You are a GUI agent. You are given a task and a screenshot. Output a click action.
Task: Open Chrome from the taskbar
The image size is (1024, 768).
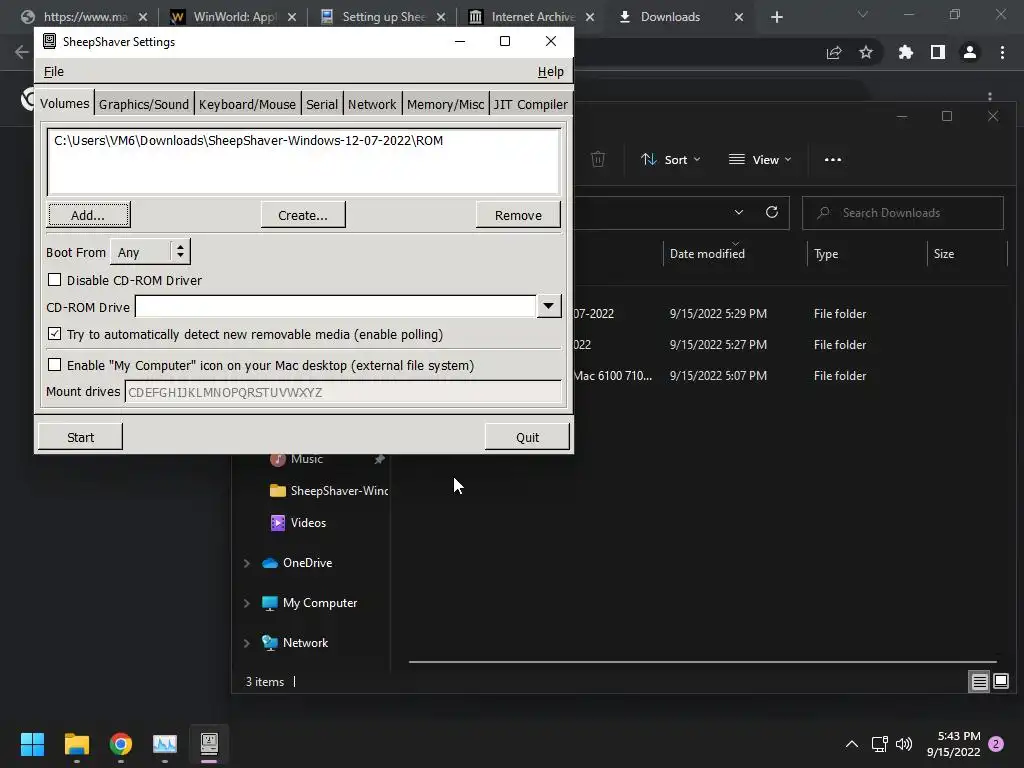[x=121, y=743]
